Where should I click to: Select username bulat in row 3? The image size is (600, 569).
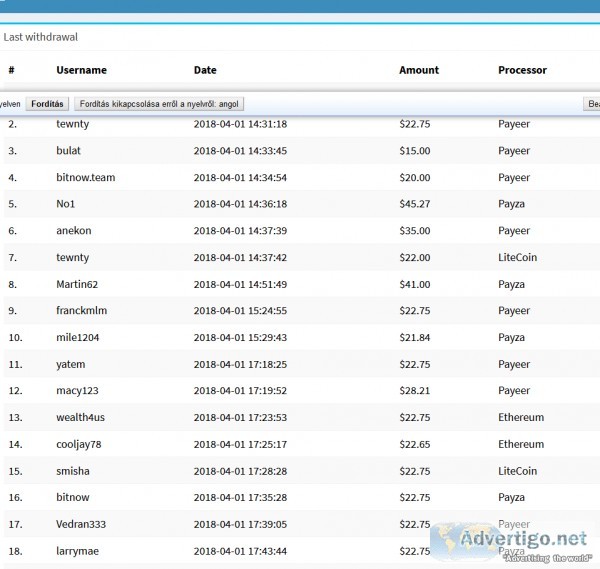68,150
